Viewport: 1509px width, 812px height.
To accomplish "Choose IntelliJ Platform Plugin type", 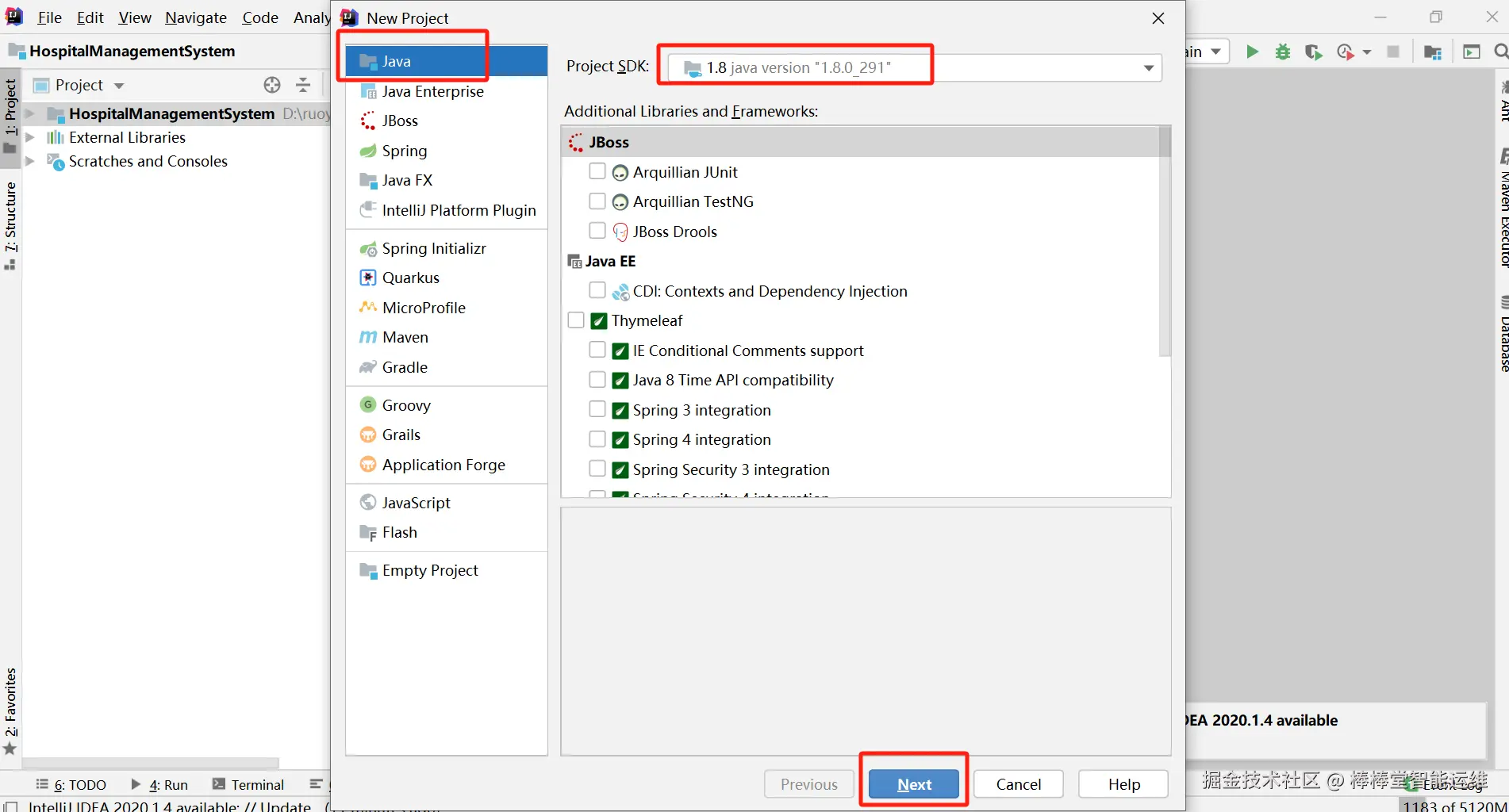I will (x=447, y=210).
